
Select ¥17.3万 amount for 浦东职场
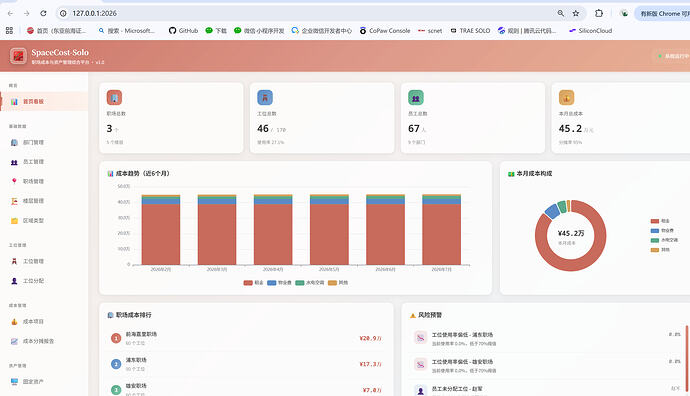tap(371, 364)
